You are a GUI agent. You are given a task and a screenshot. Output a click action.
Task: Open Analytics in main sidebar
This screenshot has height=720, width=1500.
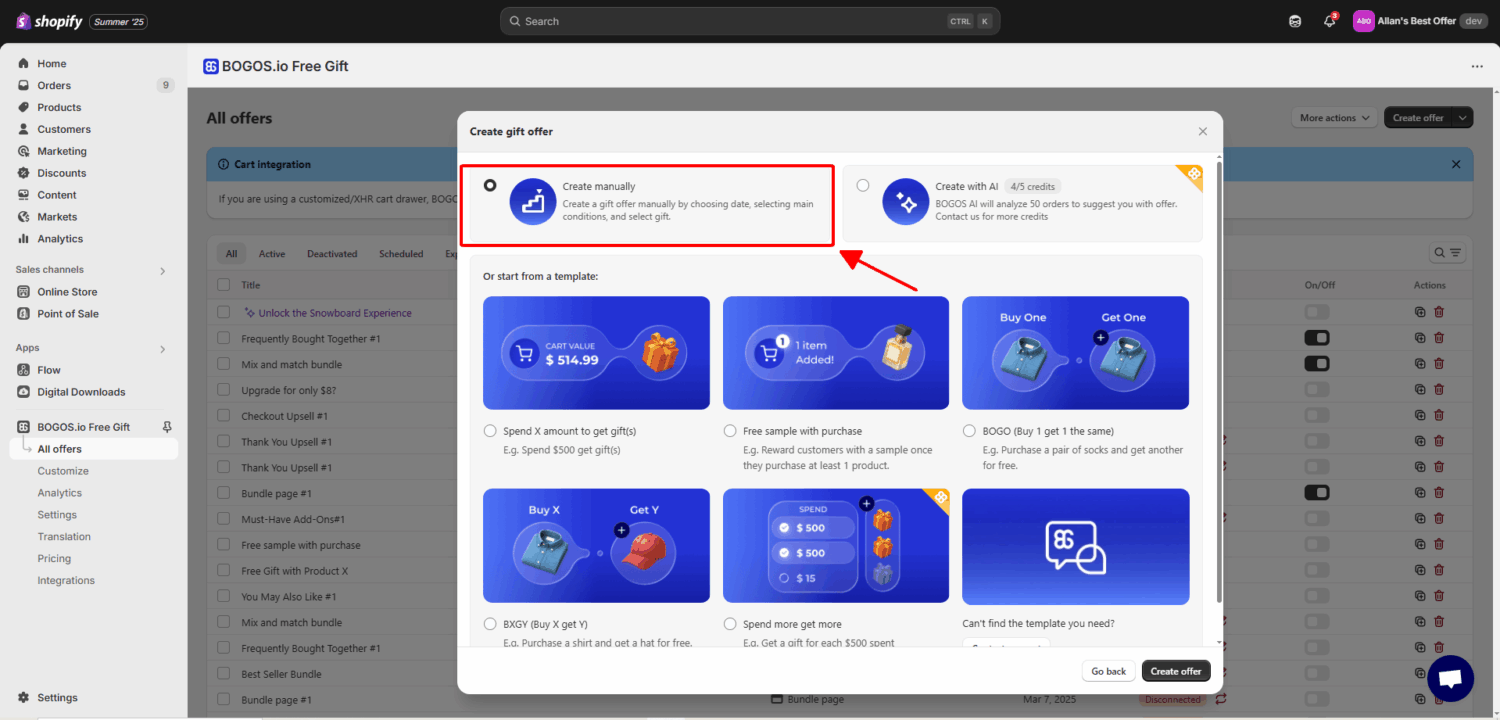coord(60,239)
